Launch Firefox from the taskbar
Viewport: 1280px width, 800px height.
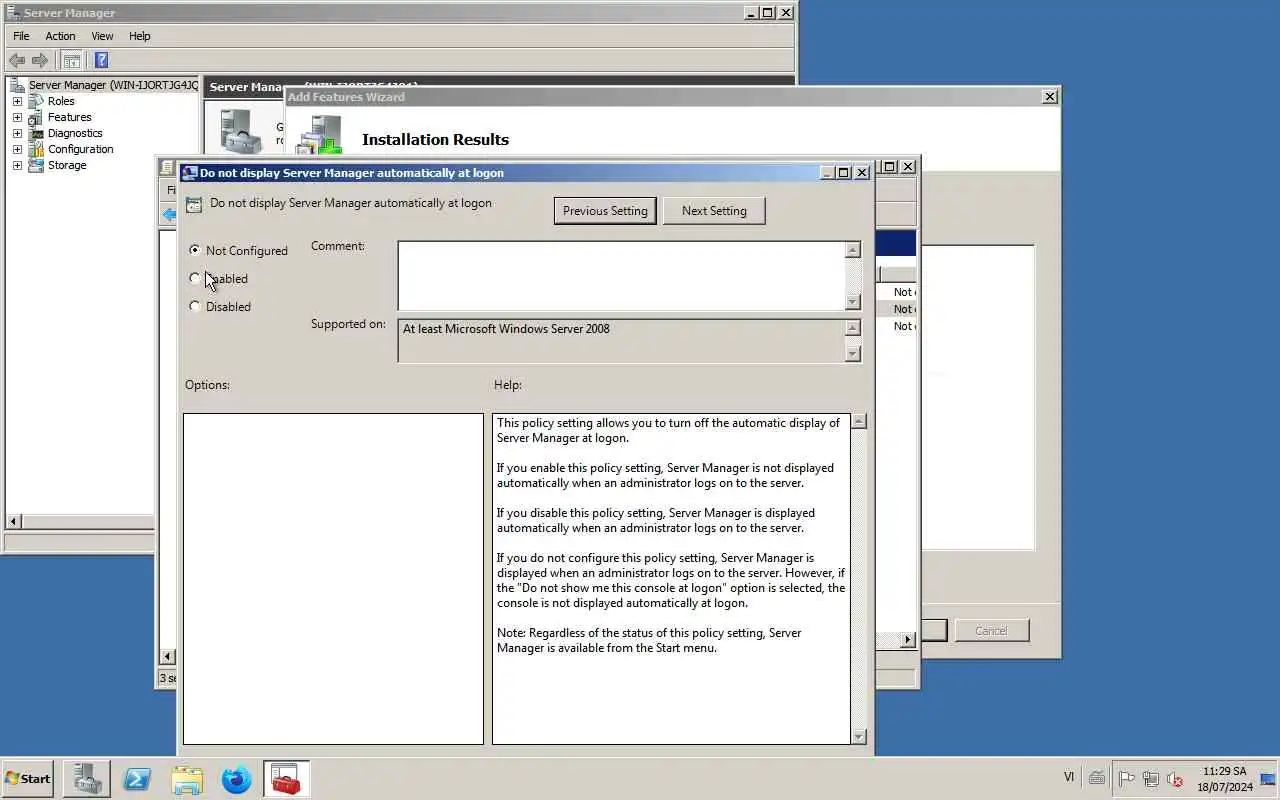pos(237,779)
